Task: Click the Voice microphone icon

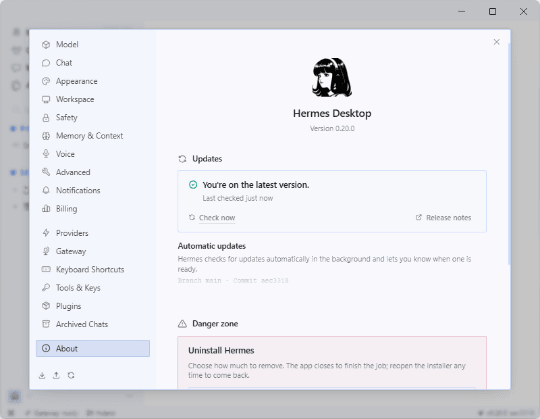Action: (46, 154)
